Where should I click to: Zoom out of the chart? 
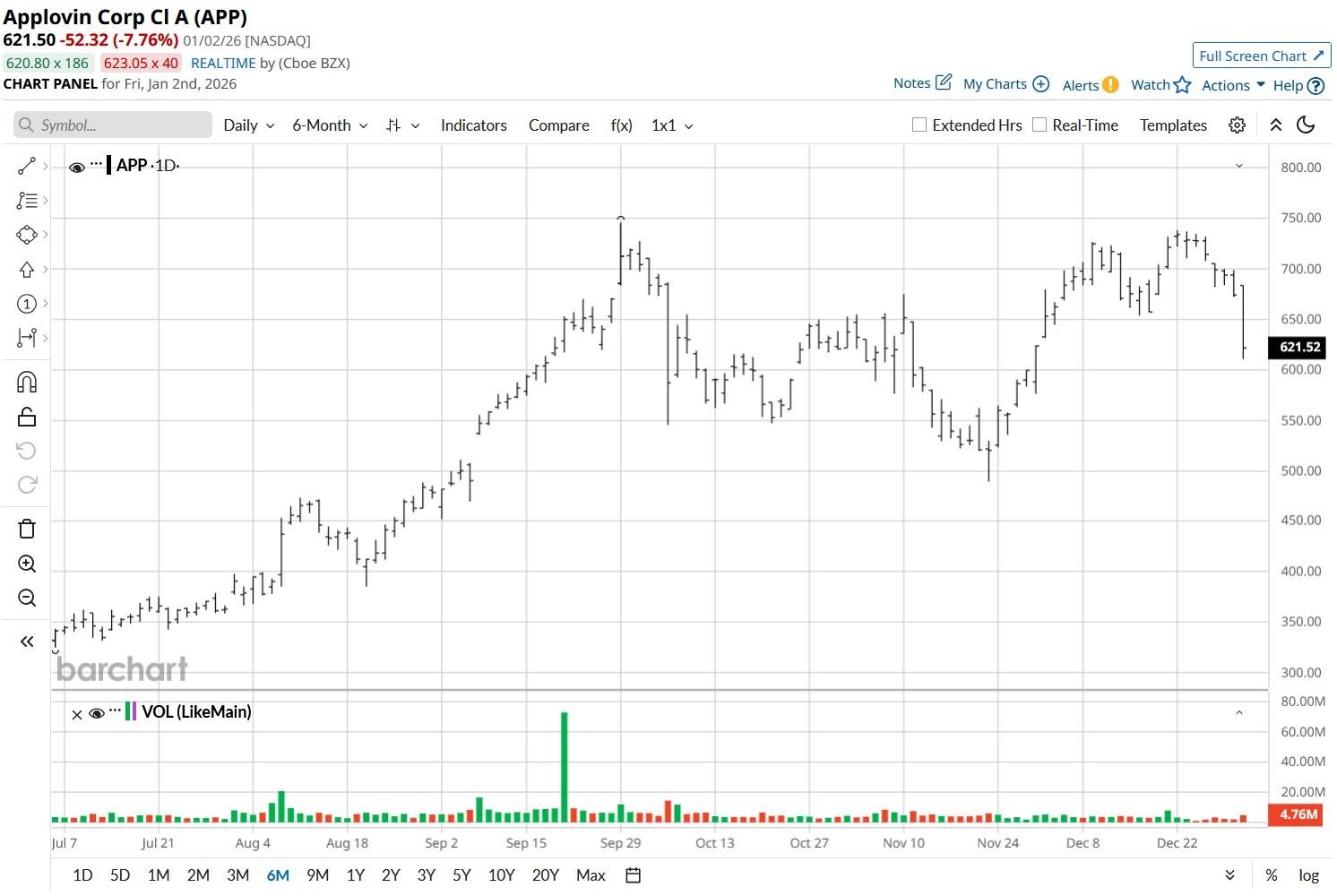tap(27, 598)
